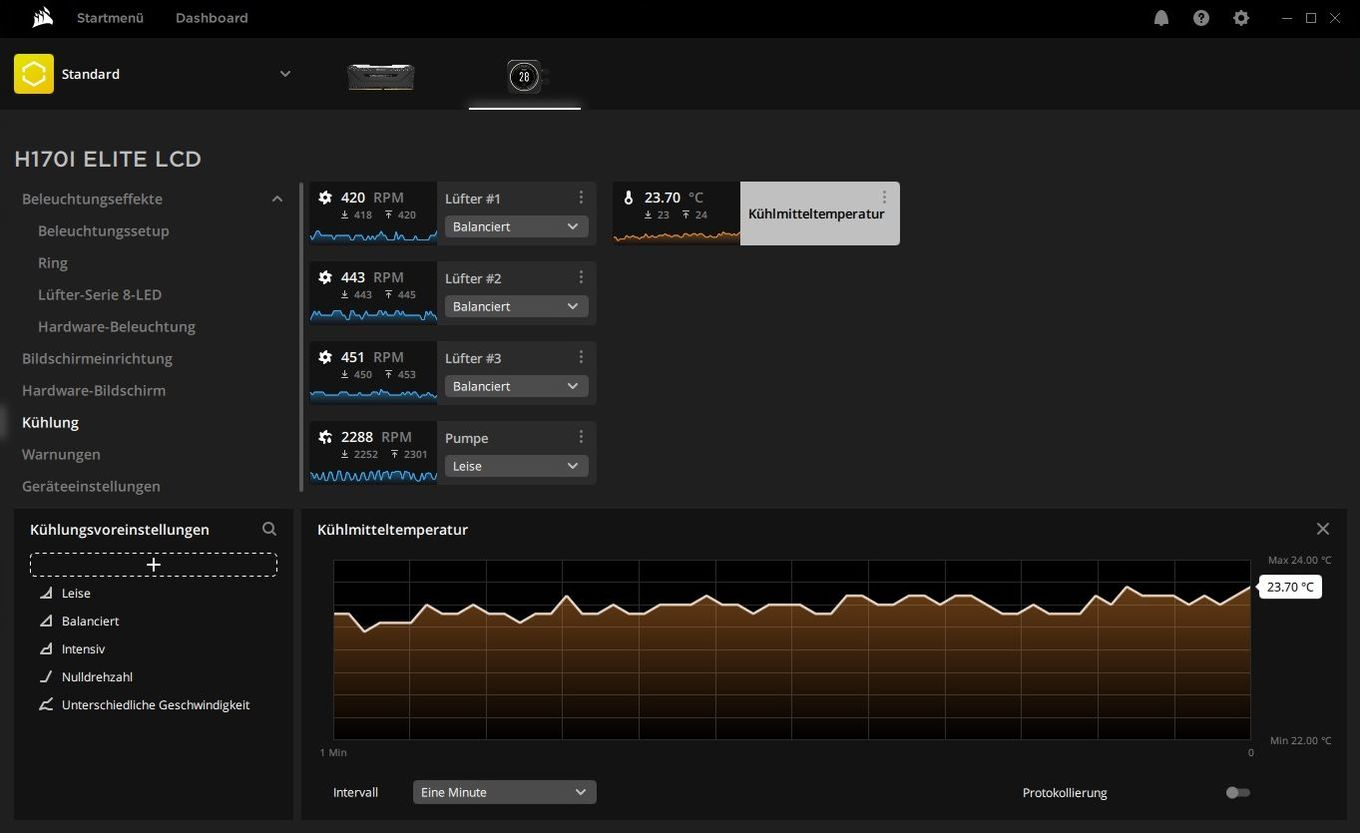Open Beleuchtungseffekte in the sidebar

coord(92,199)
